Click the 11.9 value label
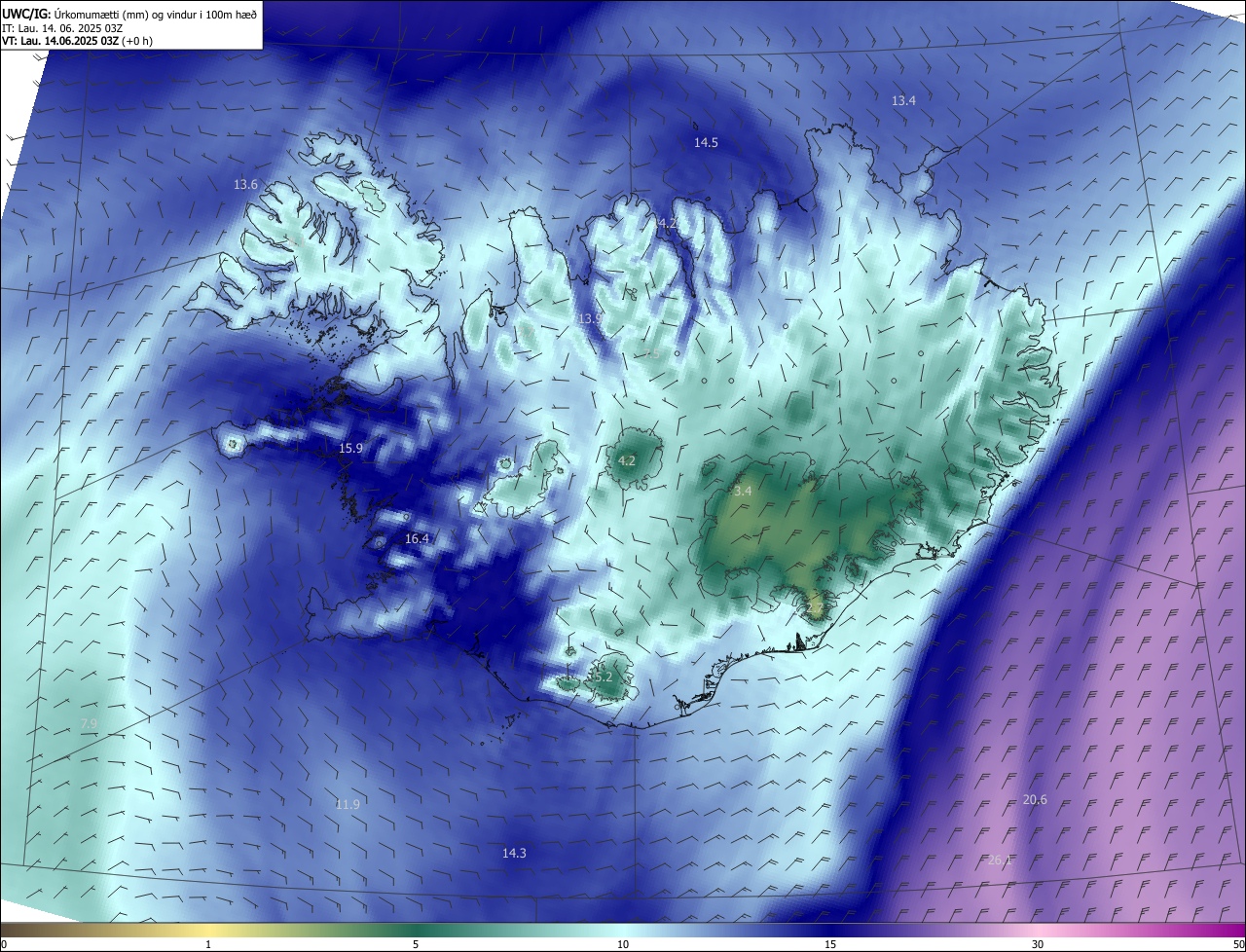The height and width of the screenshot is (952, 1246). click(348, 804)
